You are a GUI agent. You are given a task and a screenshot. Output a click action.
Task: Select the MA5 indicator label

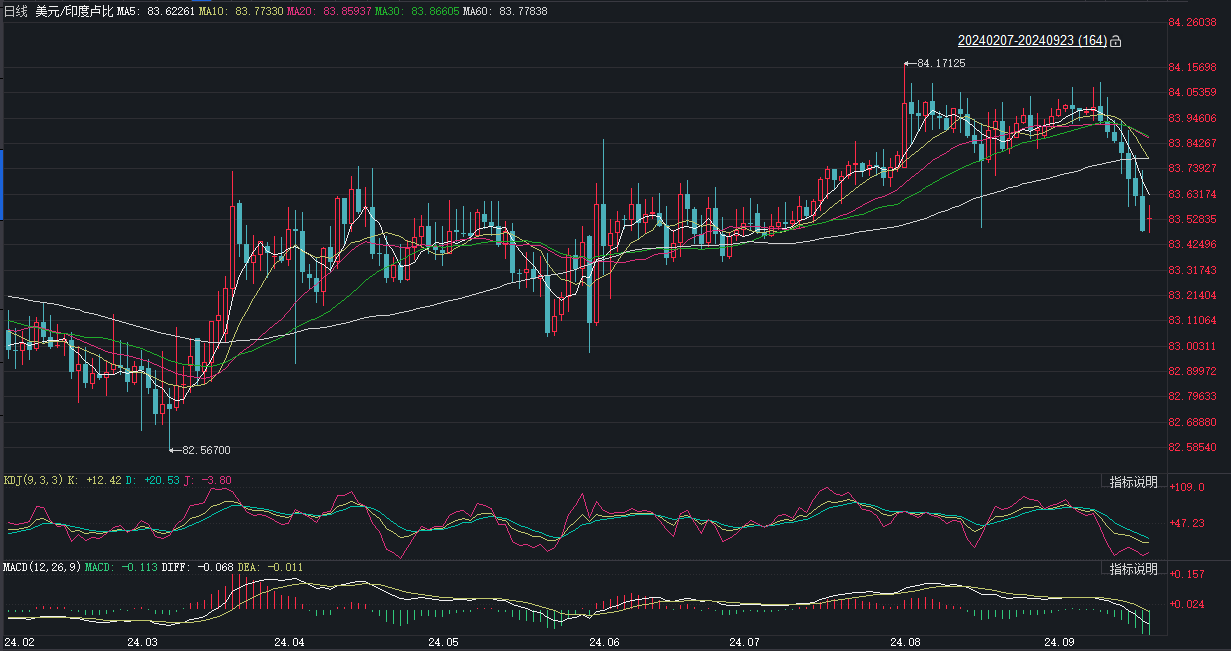coord(127,11)
